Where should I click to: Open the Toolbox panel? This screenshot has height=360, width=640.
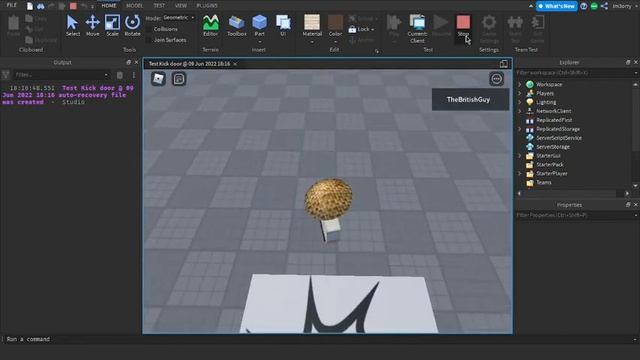click(x=237, y=25)
